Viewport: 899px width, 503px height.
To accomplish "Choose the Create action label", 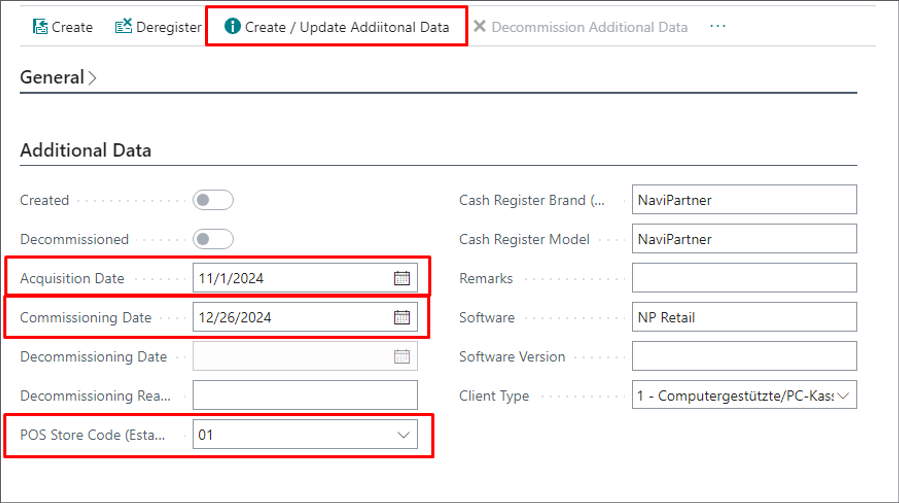I will pyautogui.click(x=72, y=27).
